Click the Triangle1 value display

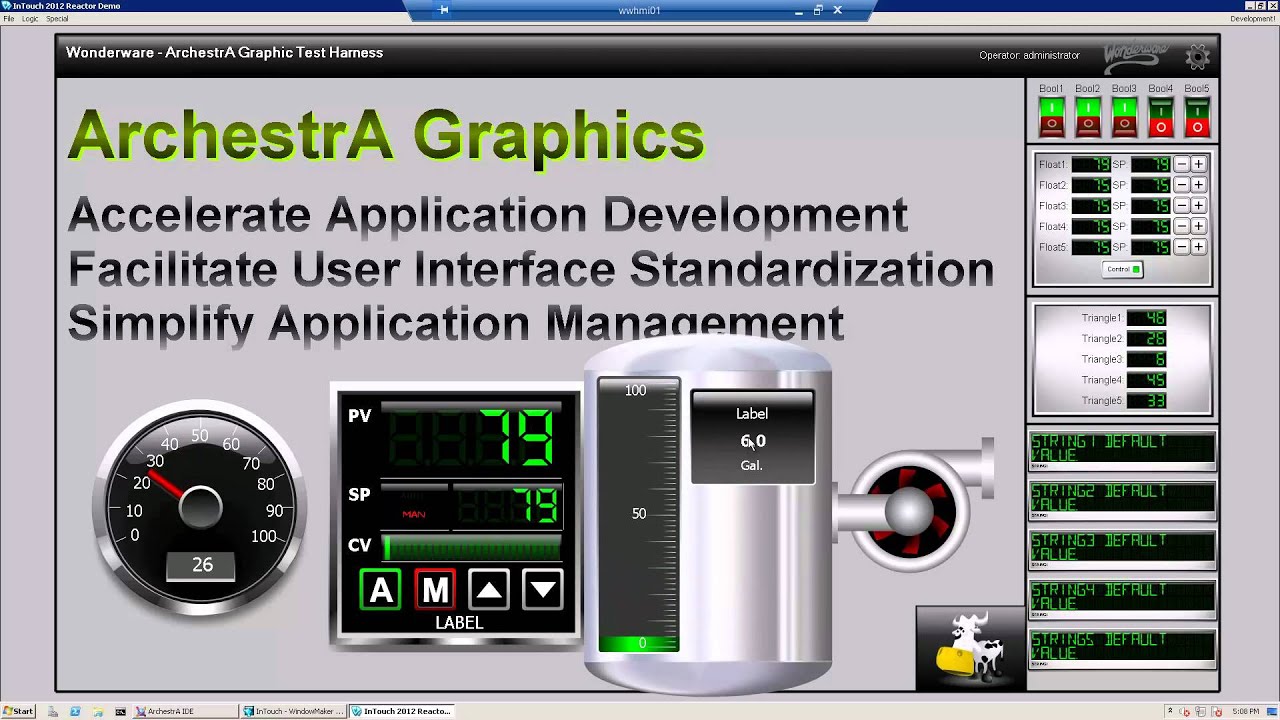click(x=1146, y=318)
